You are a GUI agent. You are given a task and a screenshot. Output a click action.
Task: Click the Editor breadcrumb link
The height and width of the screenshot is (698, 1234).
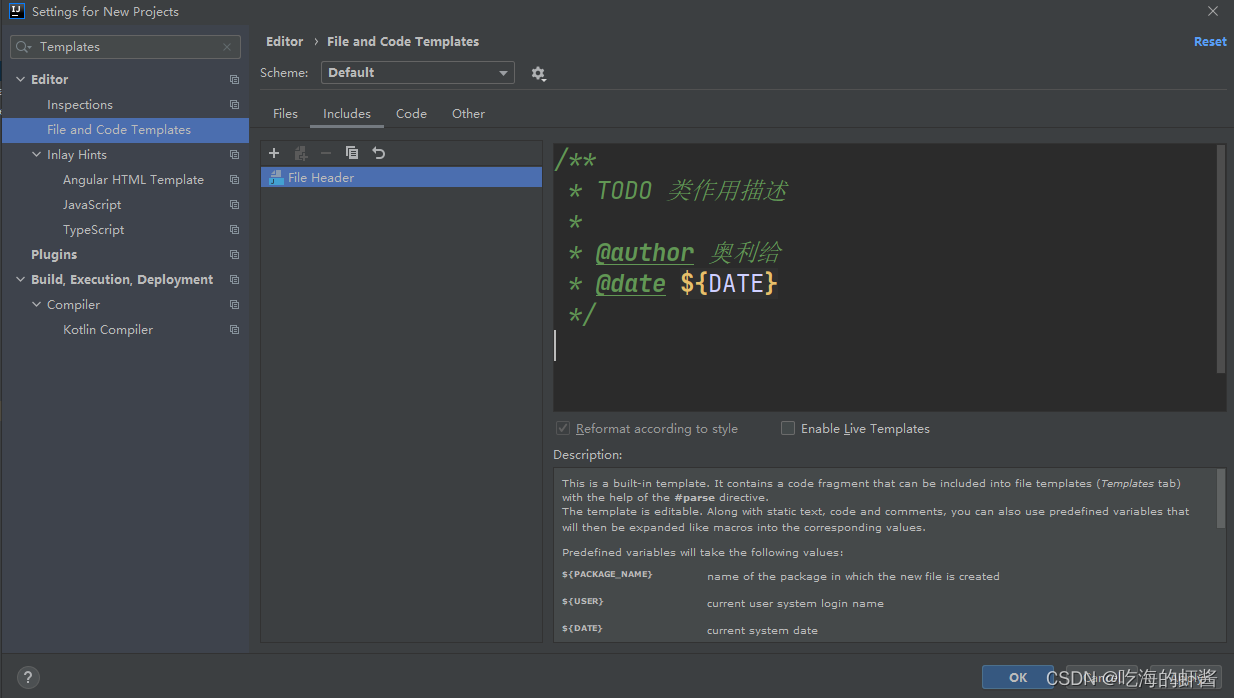point(284,42)
